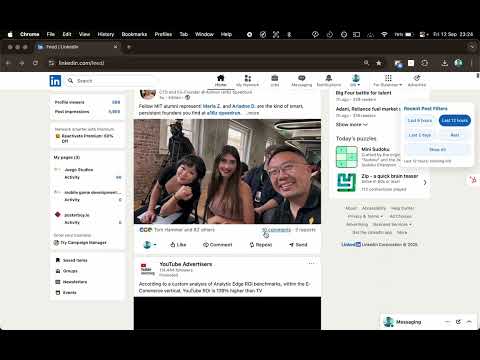Viewport: 480px width, 360px height.
Task: Send the MIT alumni post
Action: point(298,245)
